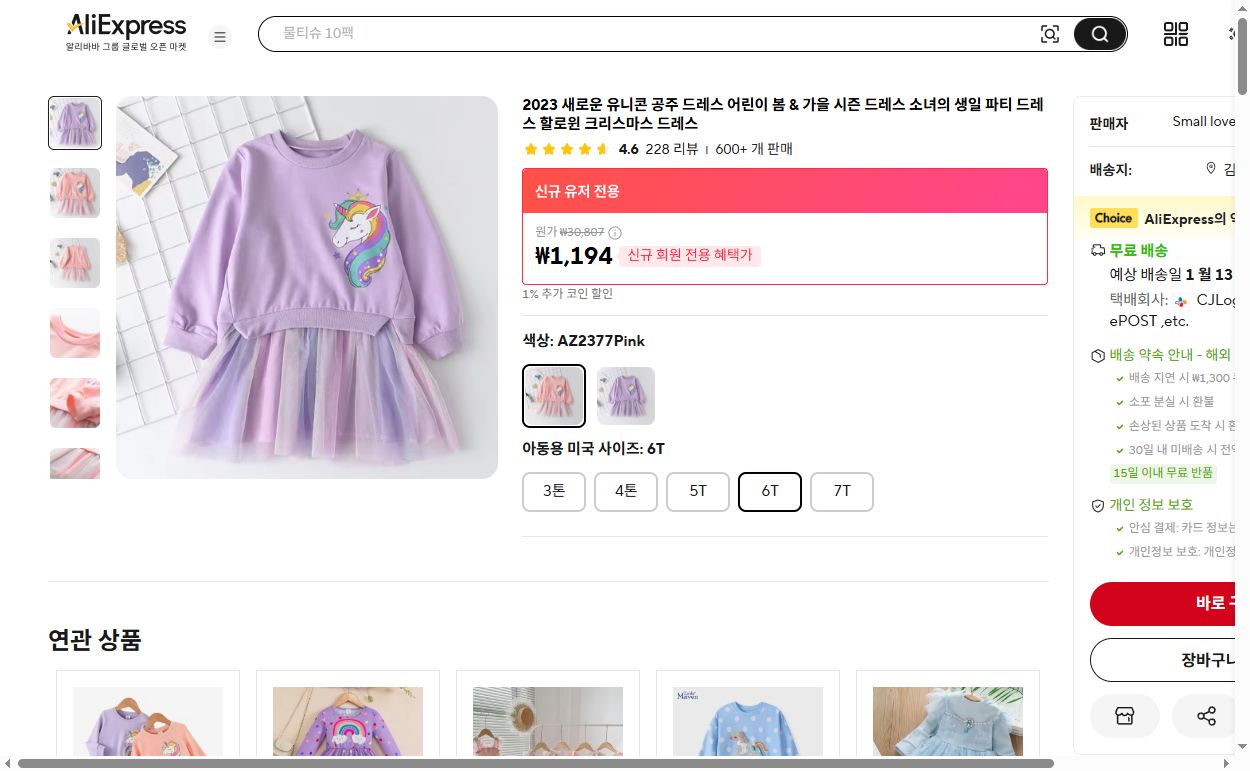1250x771 pixels.
Task: Click inside the search input field
Action: [x=650, y=33]
